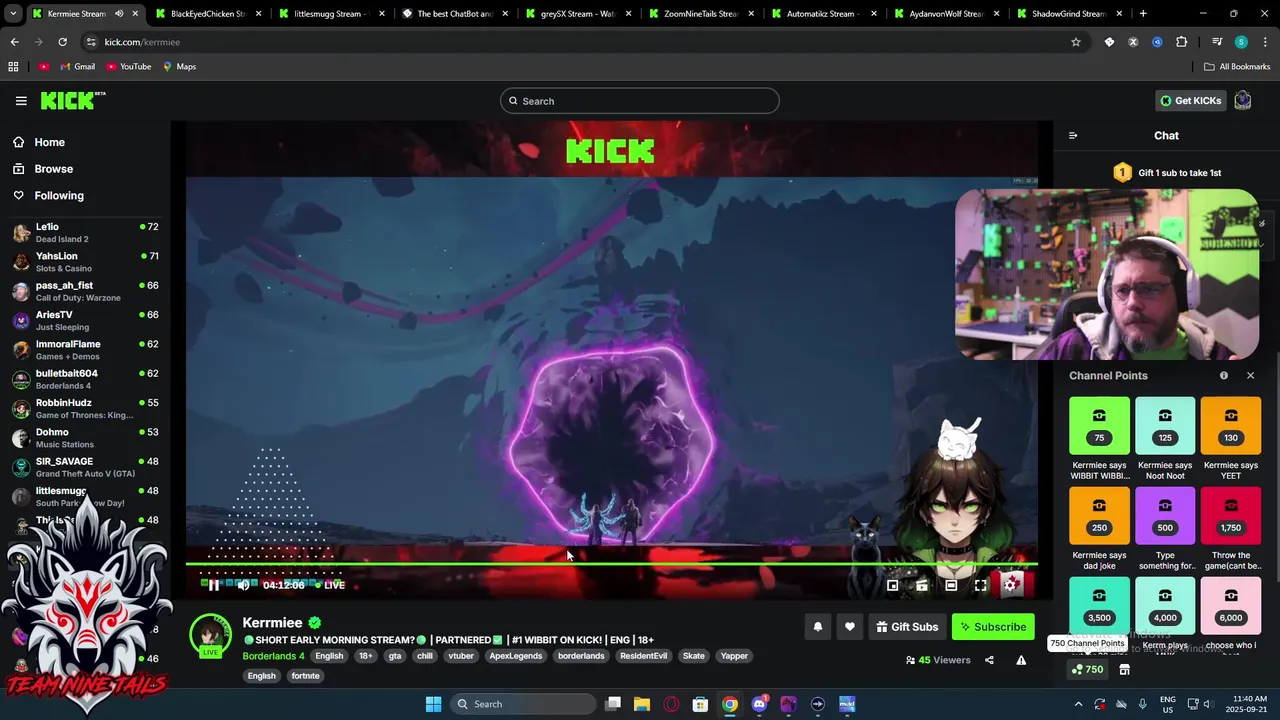
Task: Pause the stream video
Action: coord(213,585)
